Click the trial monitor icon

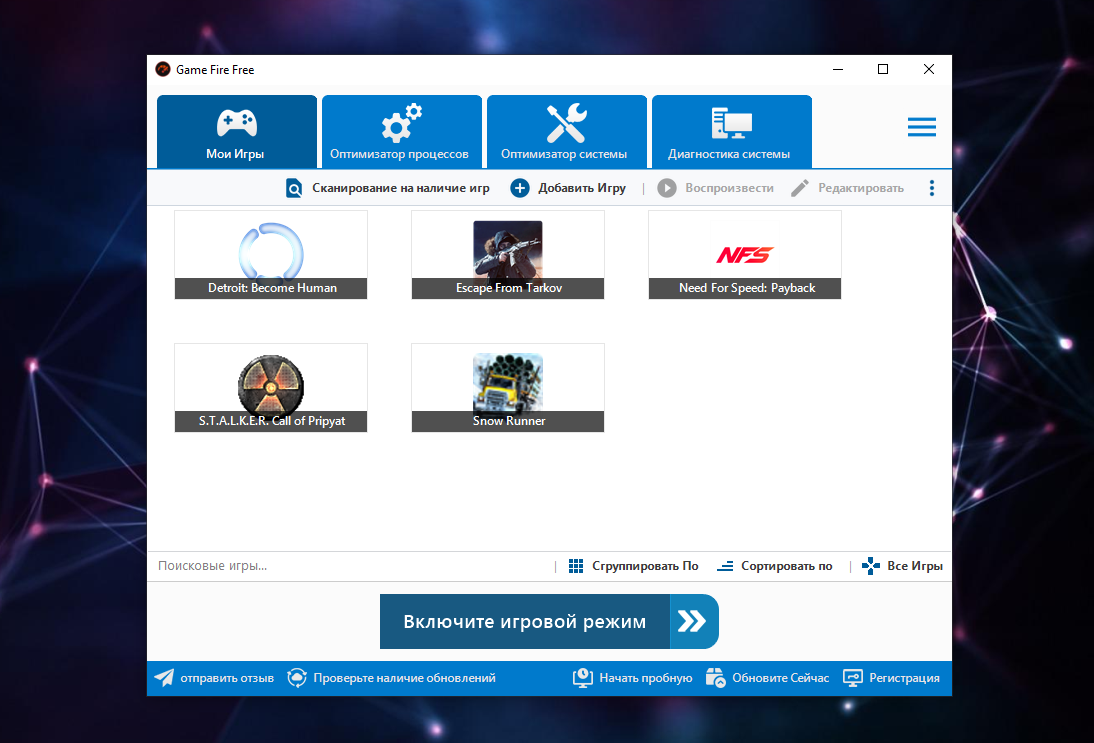coord(583,677)
